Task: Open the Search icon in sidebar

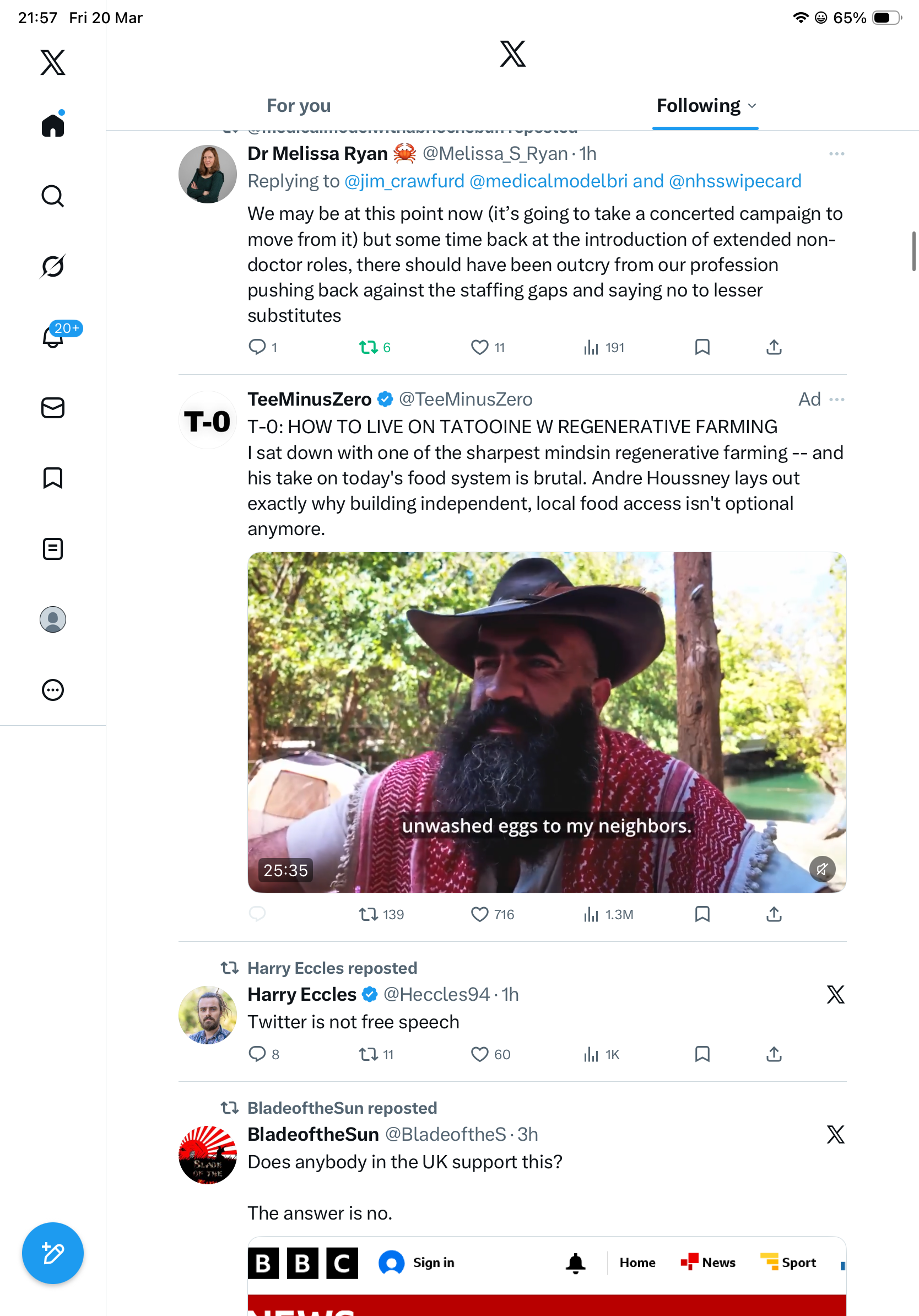Action: click(53, 196)
